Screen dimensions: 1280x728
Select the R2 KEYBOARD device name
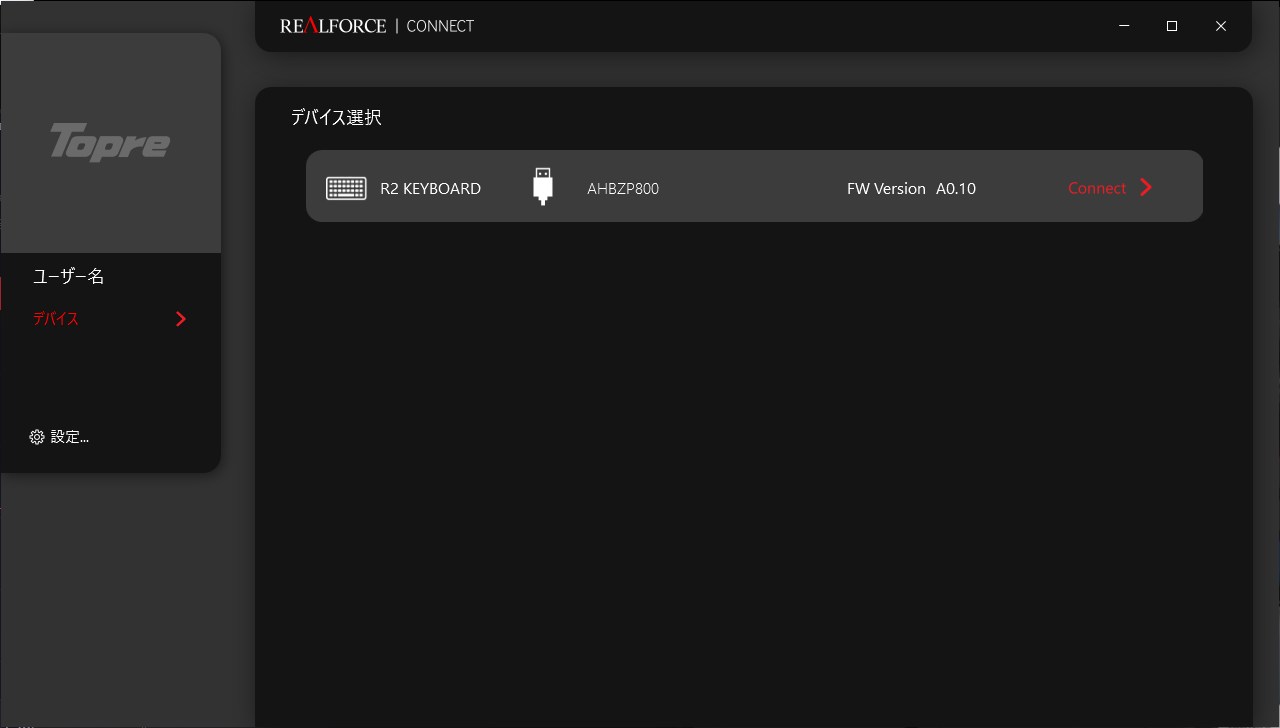click(x=430, y=188)
